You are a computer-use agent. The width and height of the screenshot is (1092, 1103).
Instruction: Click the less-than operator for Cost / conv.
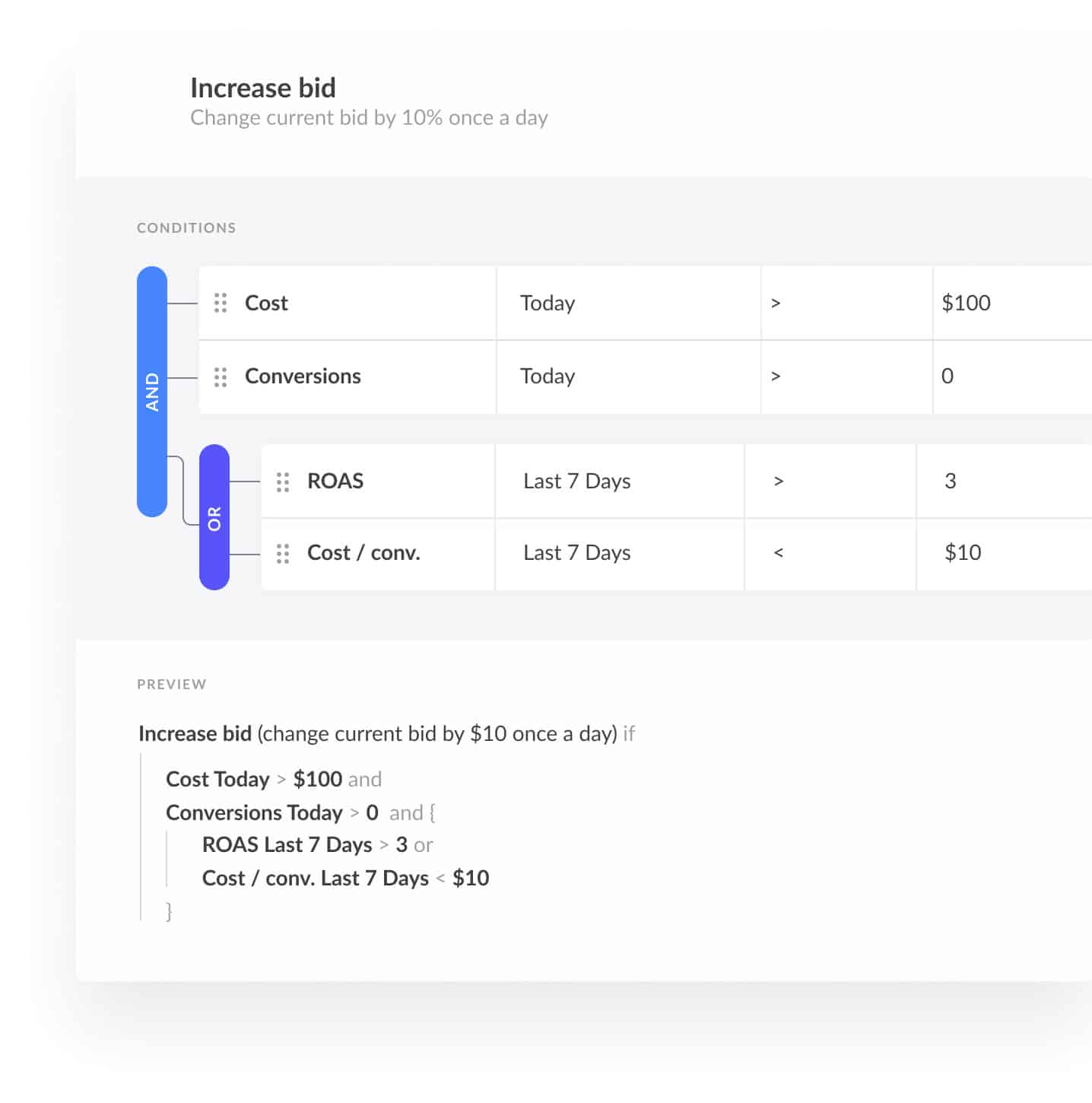(x=779, y=553)
